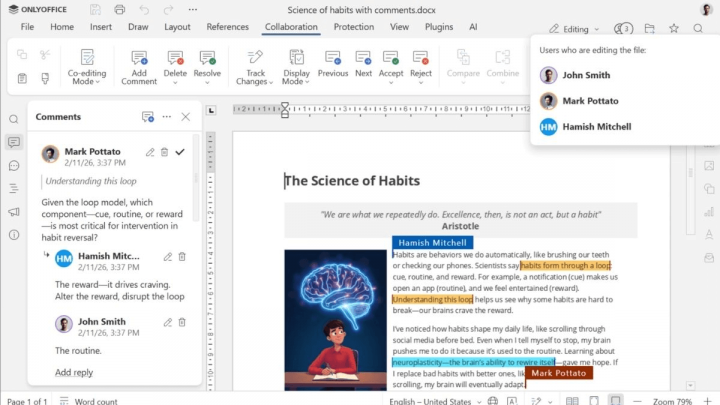
Task: Open the Headings navigation icon in sidebar
Action: 14,188
